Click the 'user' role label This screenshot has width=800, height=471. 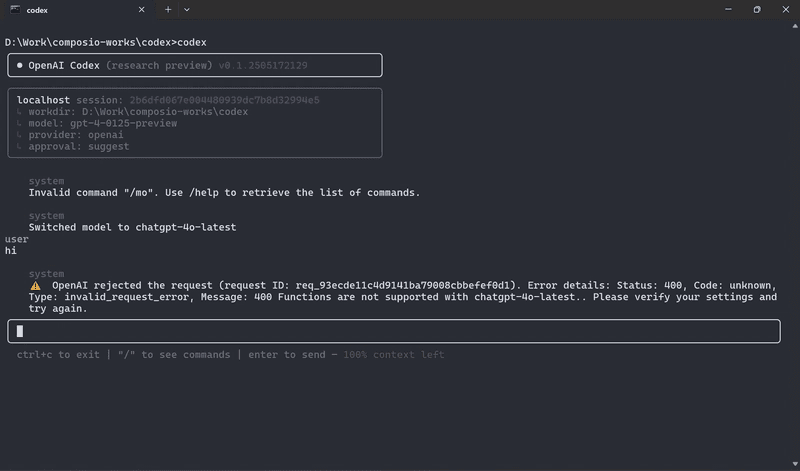17,239
